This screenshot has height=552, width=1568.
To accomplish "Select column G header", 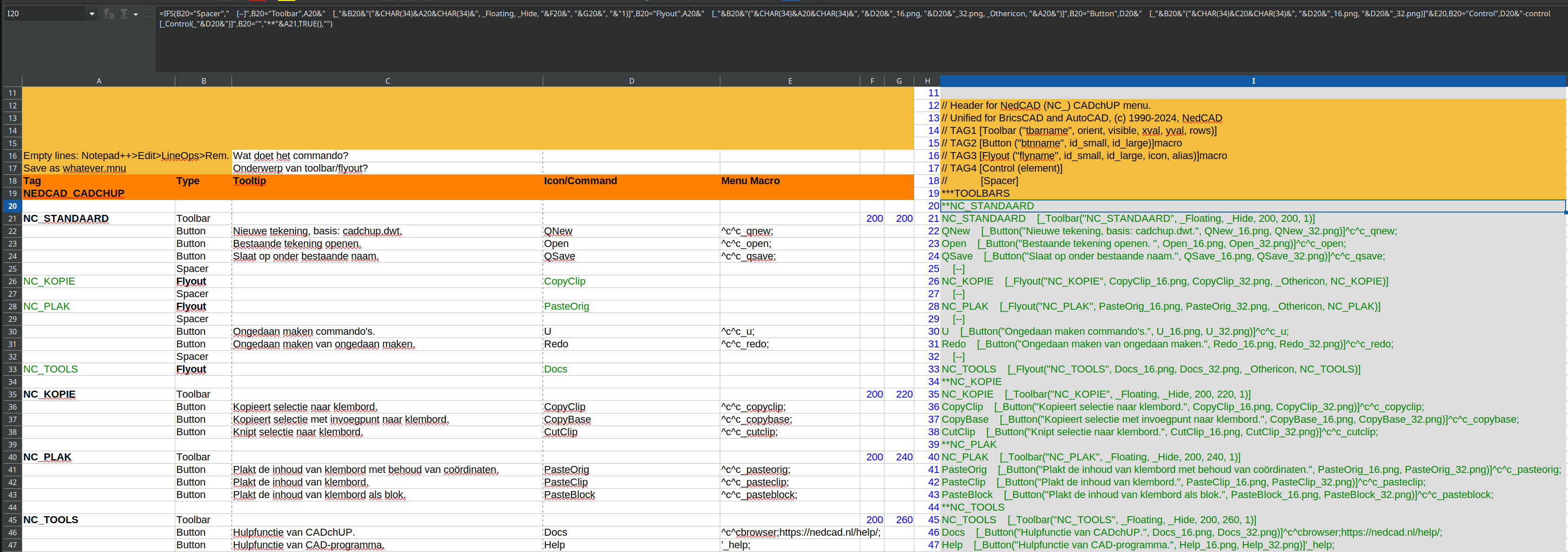I will [x=898, y=81].
